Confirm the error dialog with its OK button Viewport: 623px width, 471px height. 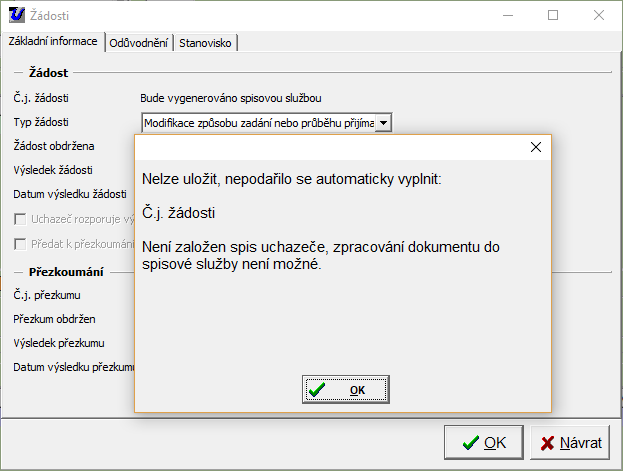pos(345,389)
